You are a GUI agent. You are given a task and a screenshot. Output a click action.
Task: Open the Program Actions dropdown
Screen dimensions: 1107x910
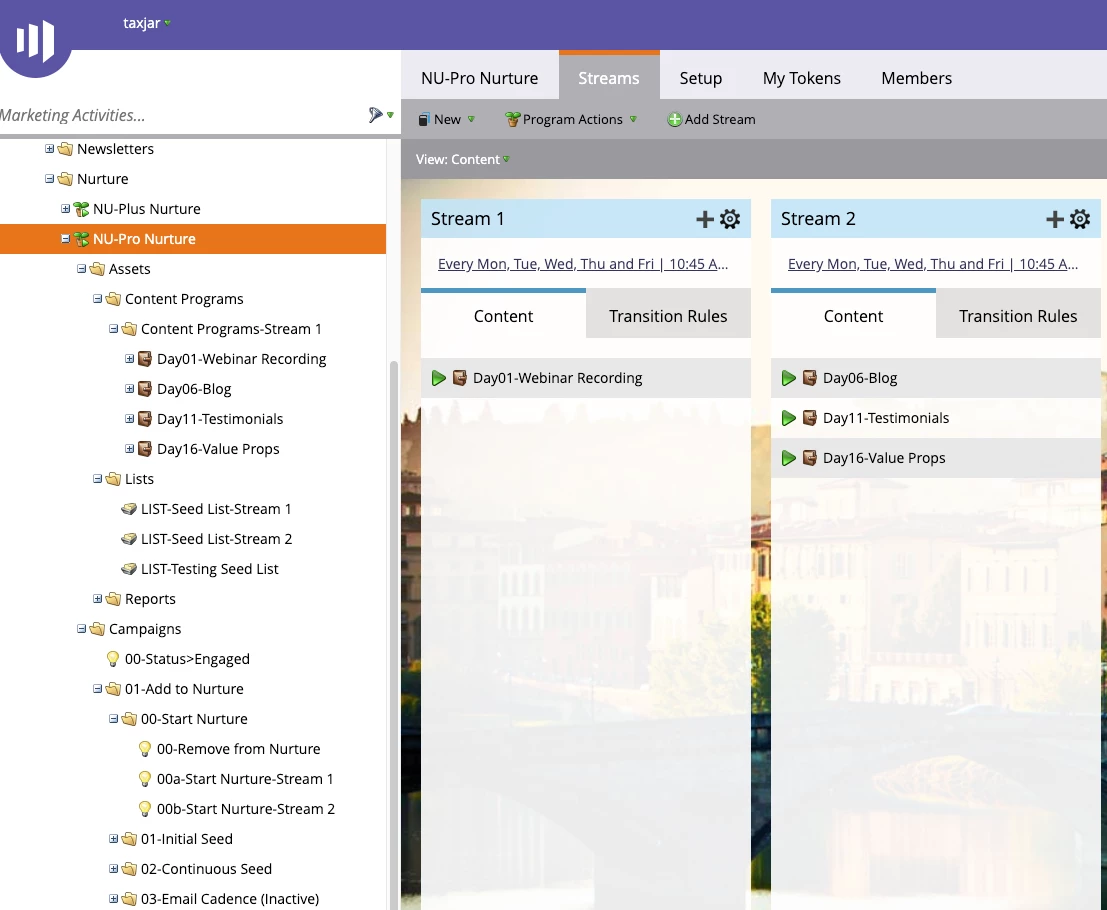pos(571,120)
